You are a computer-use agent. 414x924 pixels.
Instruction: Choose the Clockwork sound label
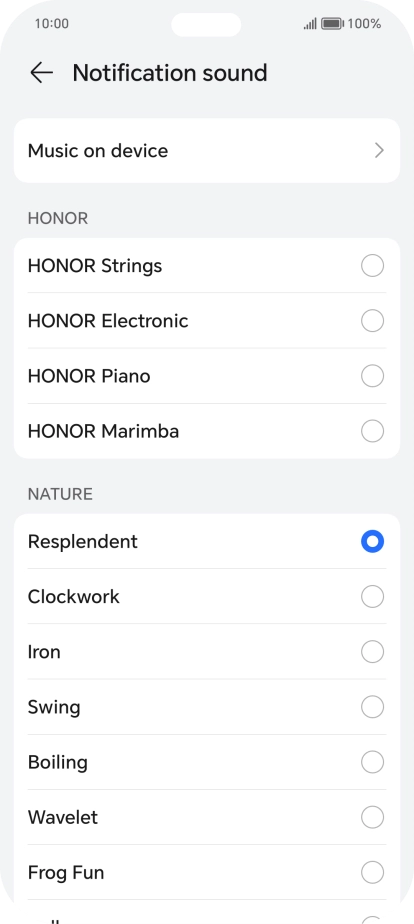(x=74, y=597)
